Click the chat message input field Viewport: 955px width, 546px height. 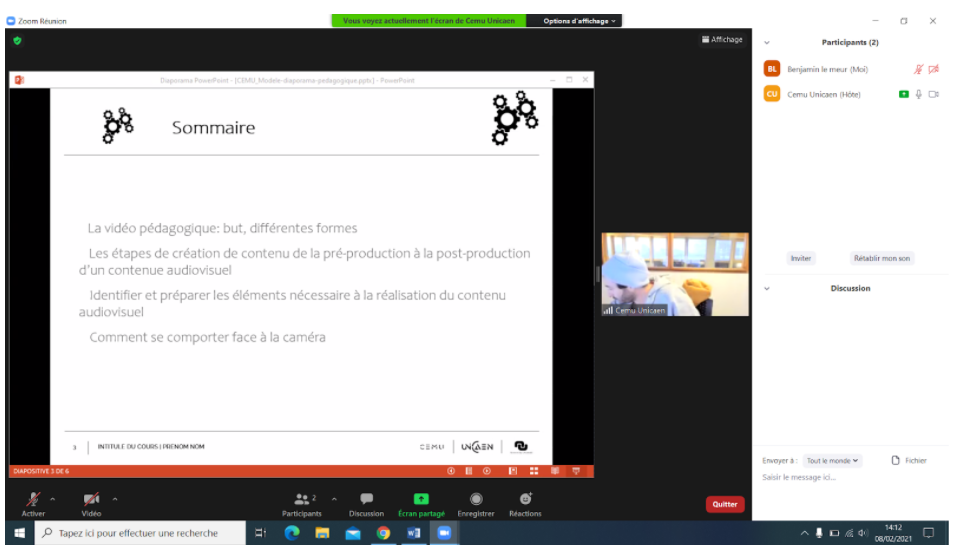(x=850, y=478)
